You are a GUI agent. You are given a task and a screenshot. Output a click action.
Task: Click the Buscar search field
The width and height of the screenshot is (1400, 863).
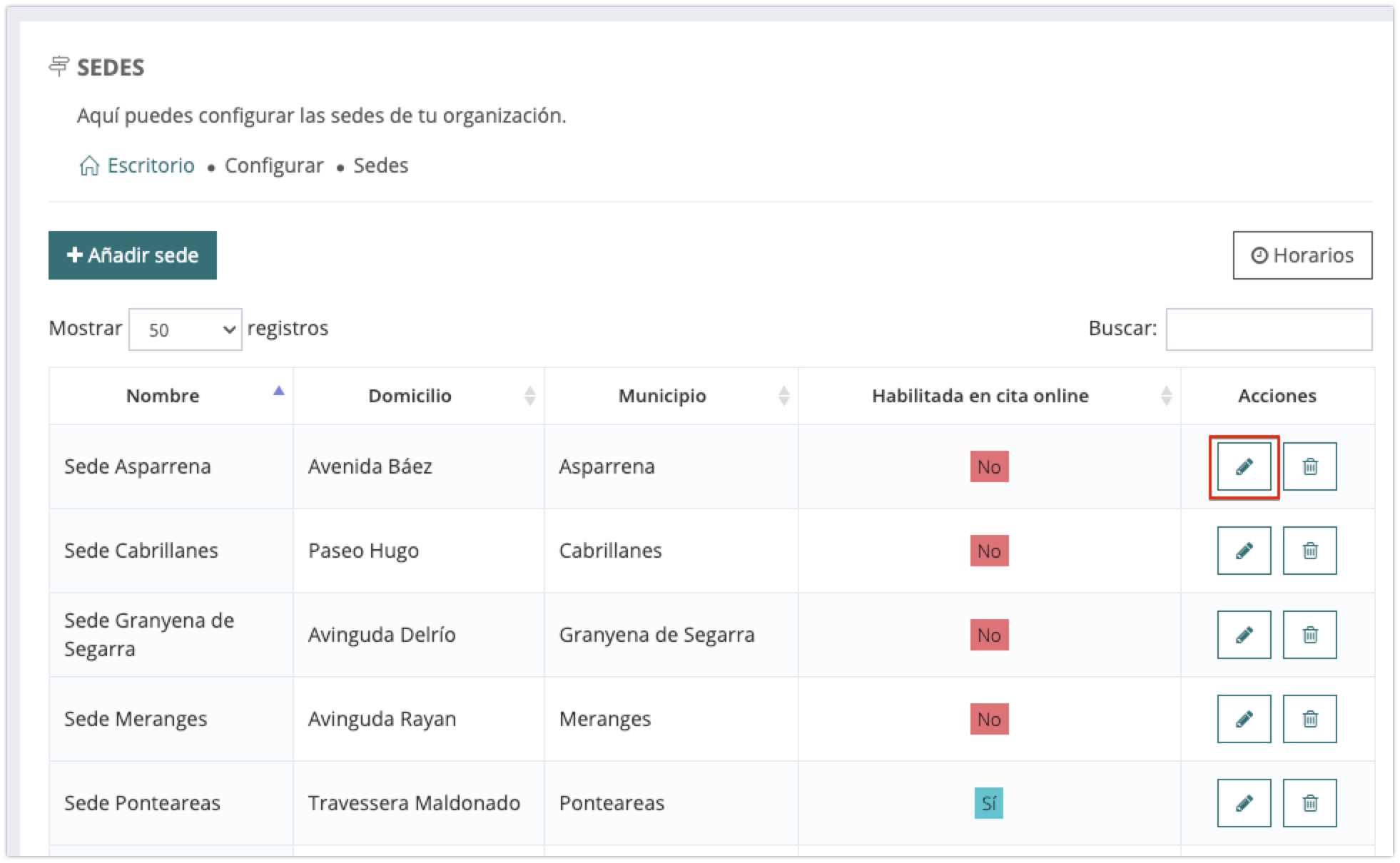pyautogui.click(x=1269, y=330)
